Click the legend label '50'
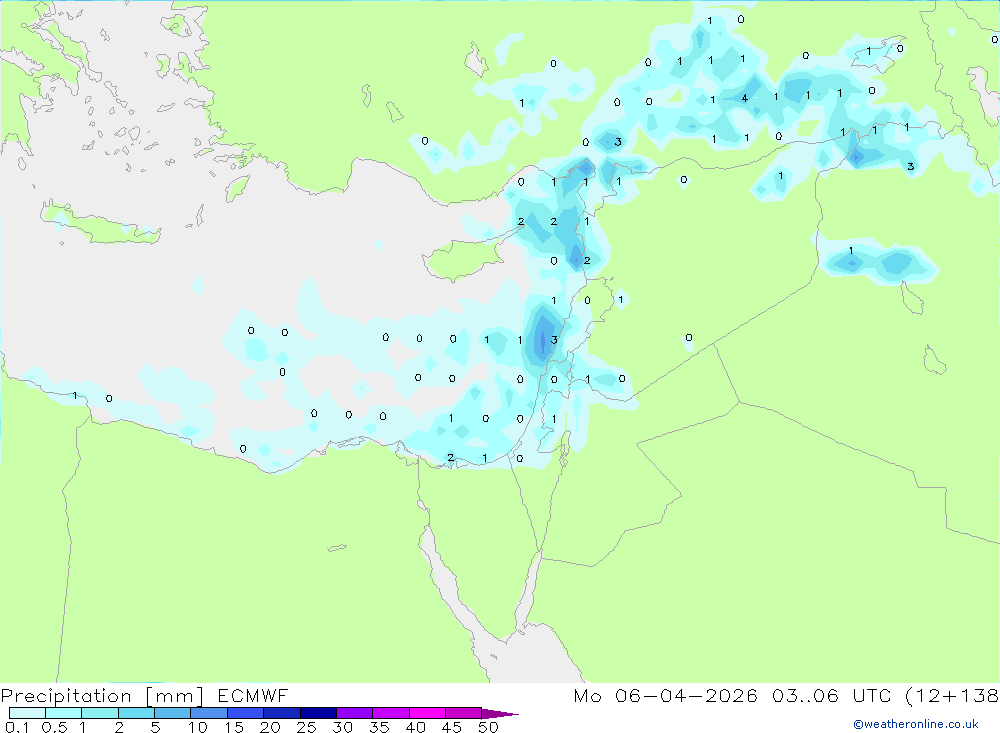The image size is (1000, 733). click(x=488, y=727)
